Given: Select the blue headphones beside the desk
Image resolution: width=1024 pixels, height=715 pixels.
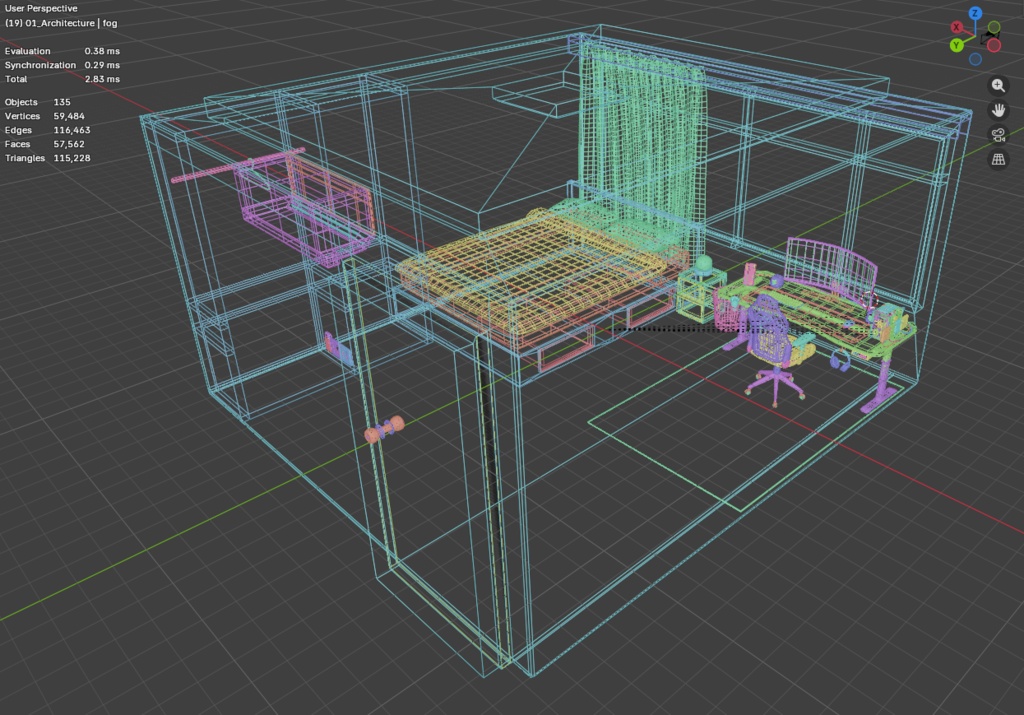Looking at the screenshot, I should click(x=840, y=360).
